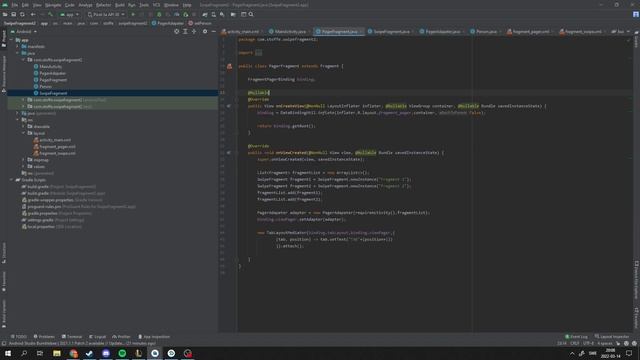The width and height of the screenshot is (640, 360).
Task: Click the Search Everywhere magnifier icon
Action: coord(251,14)
